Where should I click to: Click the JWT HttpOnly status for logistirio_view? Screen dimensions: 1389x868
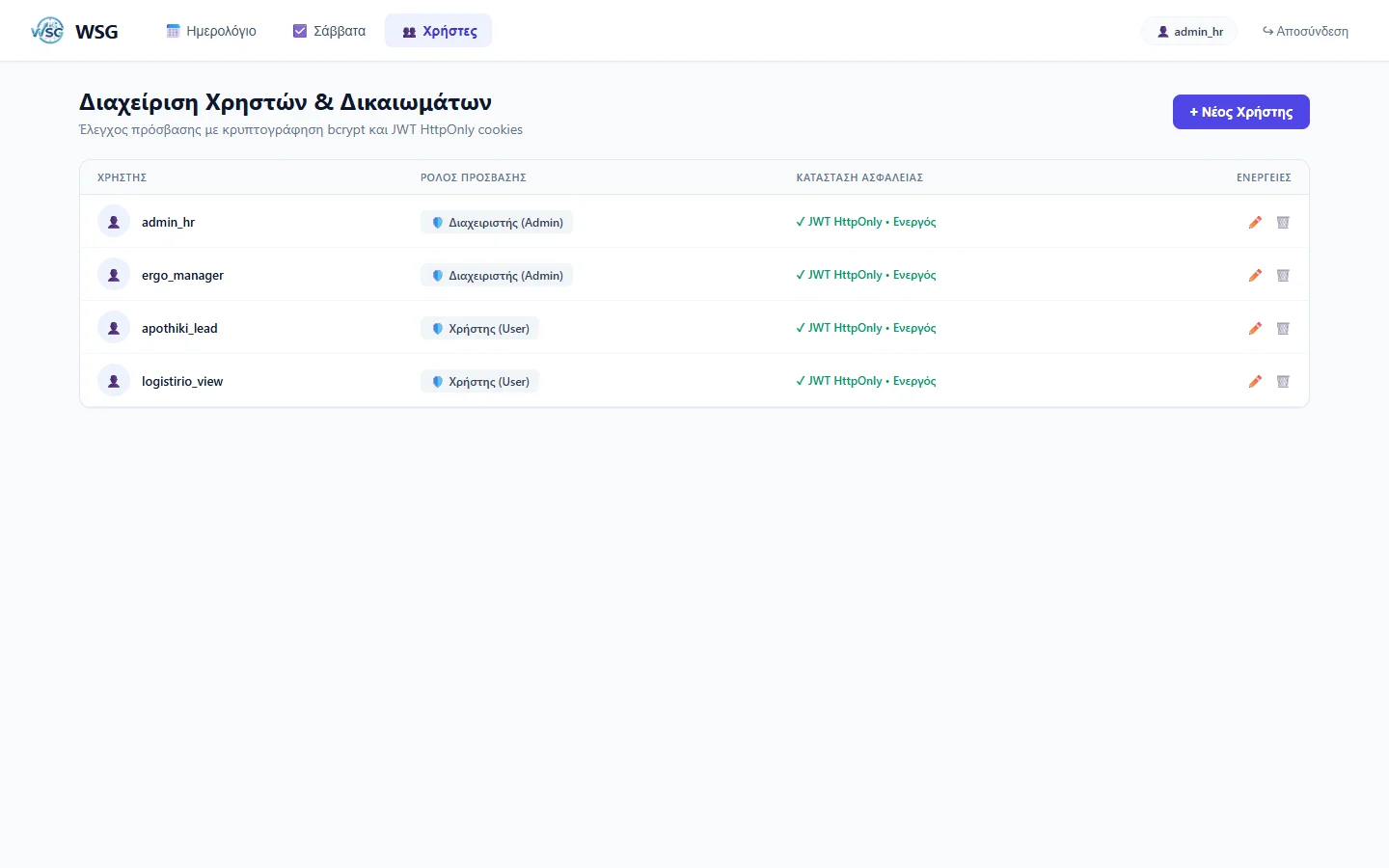point(866,381)
